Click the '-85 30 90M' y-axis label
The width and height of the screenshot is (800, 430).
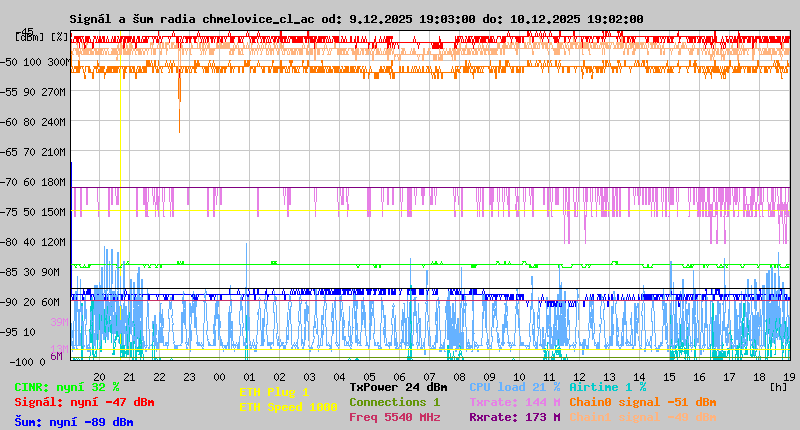[31, 272]
